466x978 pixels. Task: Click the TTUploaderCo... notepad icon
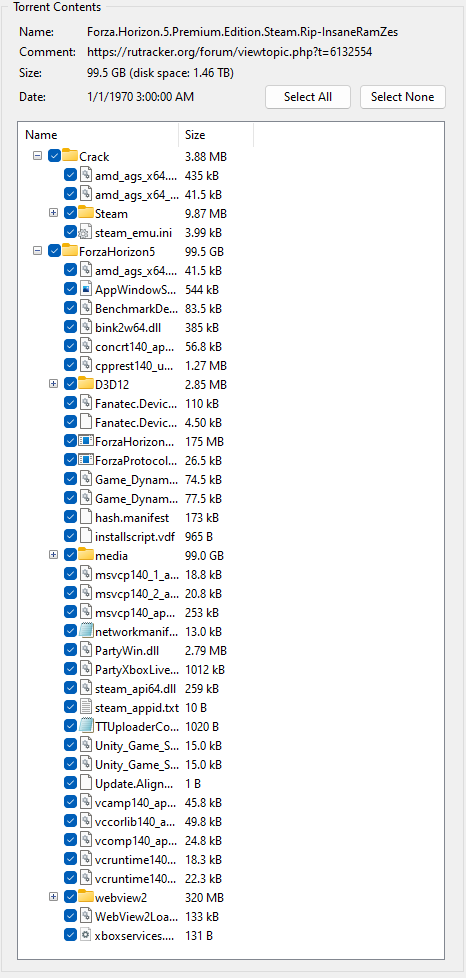pos(86,726)
